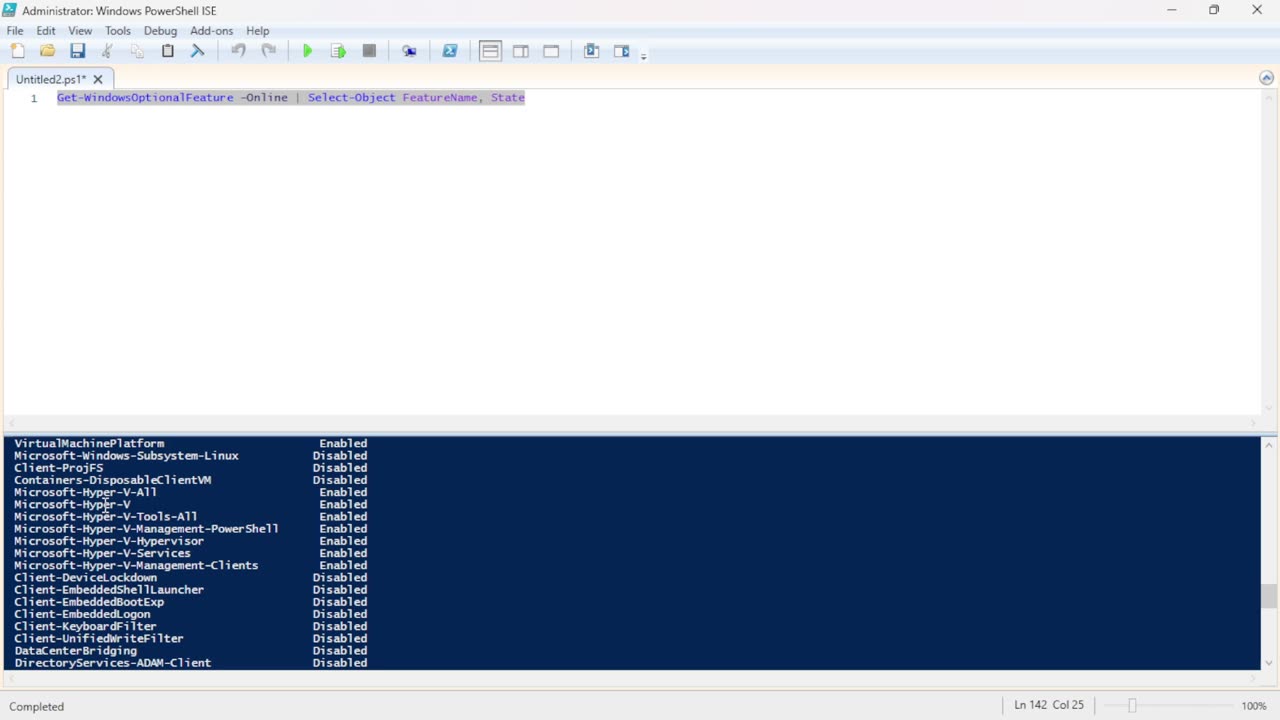Expand toolbar options overflow arrow
This screenshot has height=720, width=1280.
pos(643,55)
